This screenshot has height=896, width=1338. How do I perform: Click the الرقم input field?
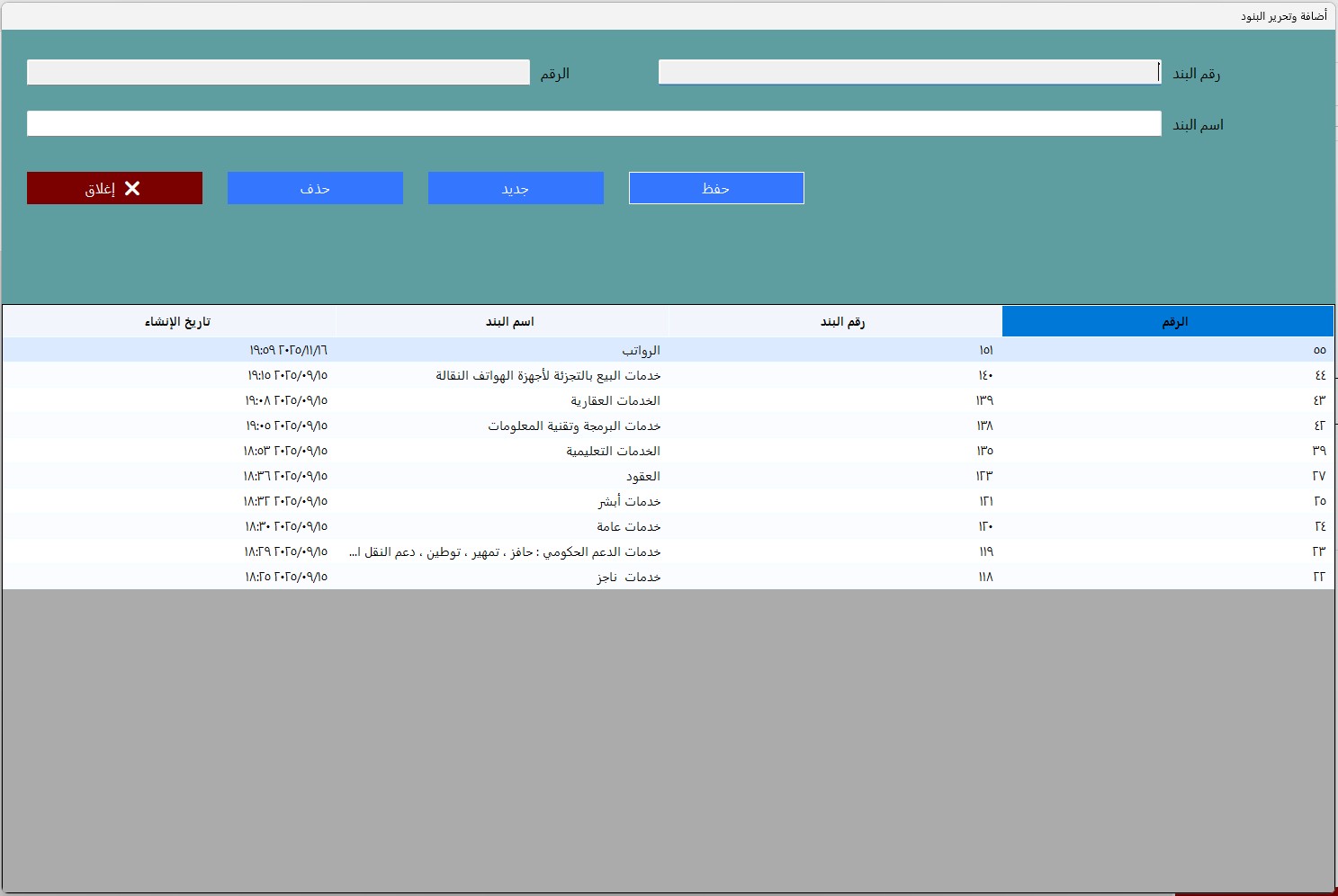tap(277, 71)
